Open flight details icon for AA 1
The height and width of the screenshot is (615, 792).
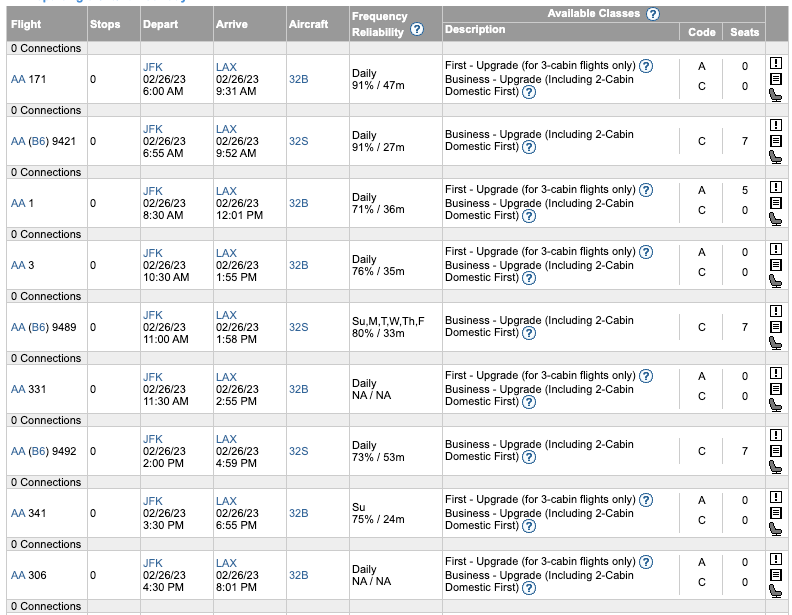[x=776, y=203]
